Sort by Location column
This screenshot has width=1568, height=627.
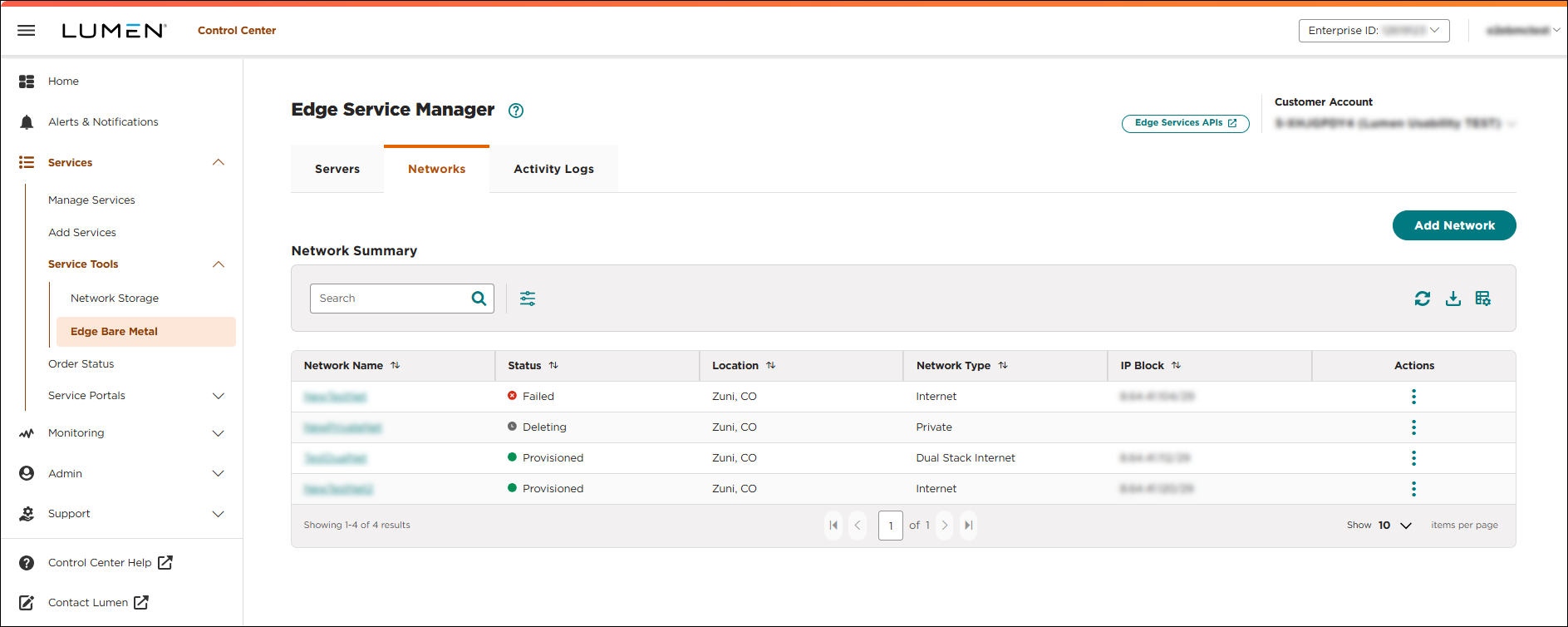click(x=771, y=365)
